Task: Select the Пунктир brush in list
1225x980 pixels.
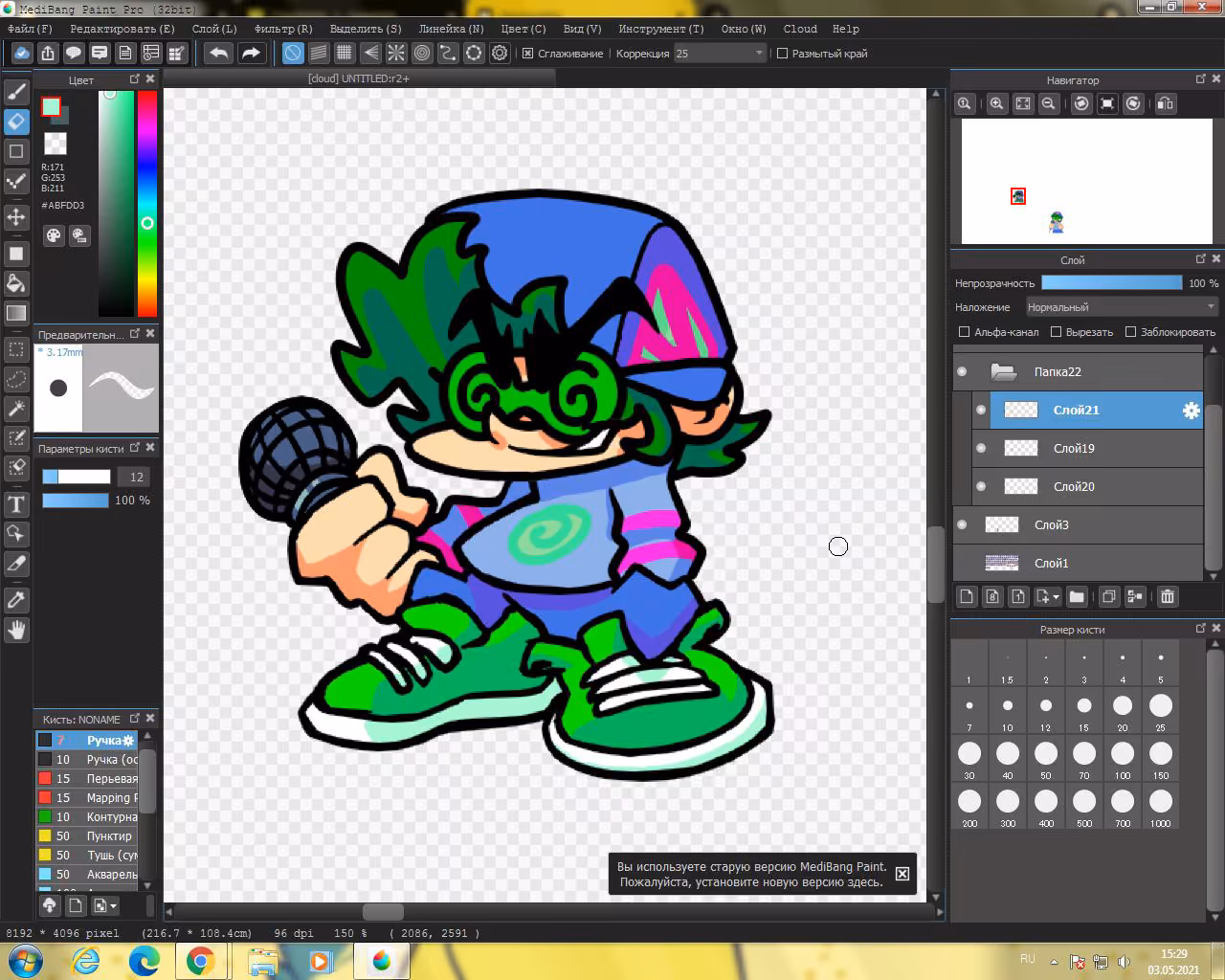Action: [x=87, y=836]
